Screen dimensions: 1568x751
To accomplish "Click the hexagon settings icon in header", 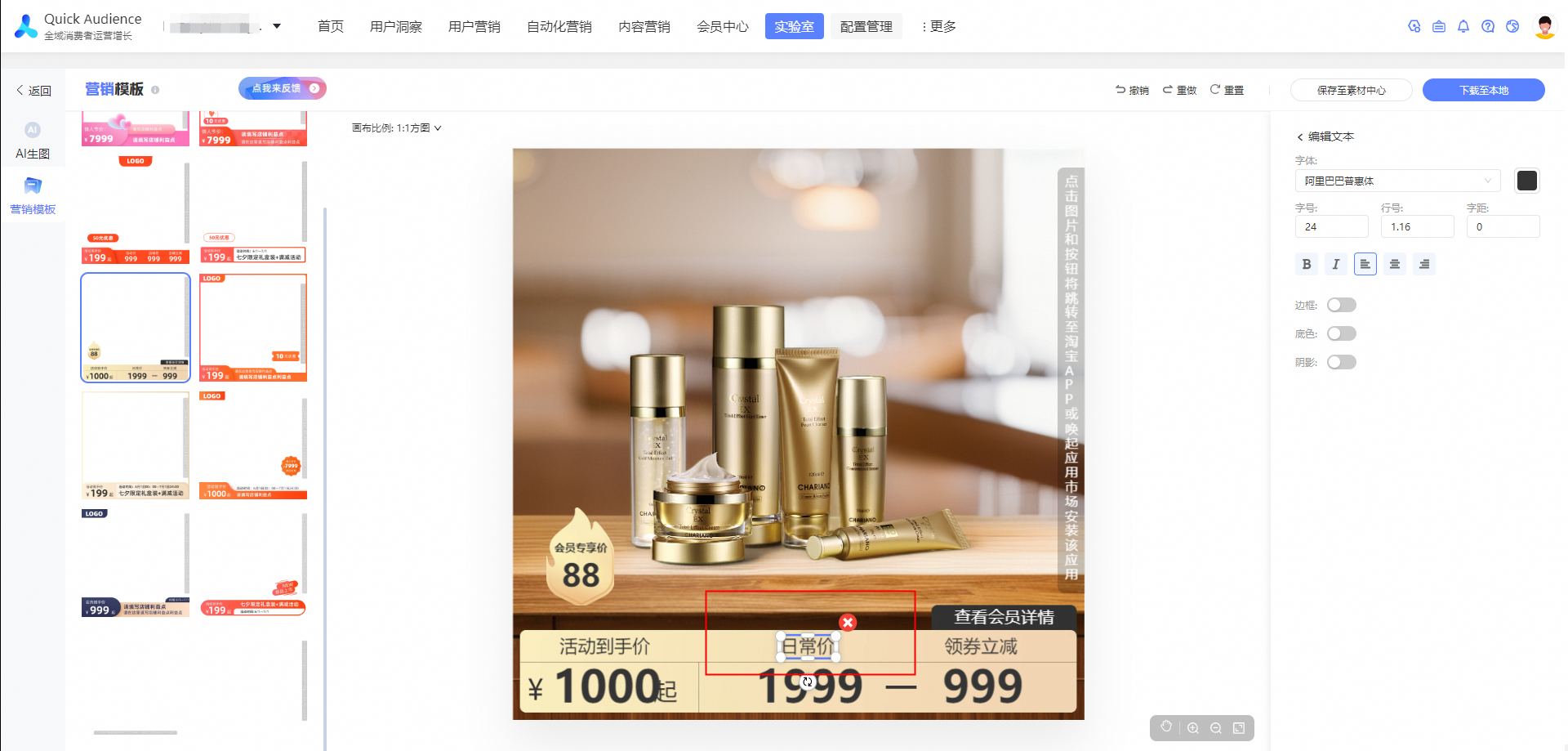I will pyautogui.click(x=1414, y=26).
